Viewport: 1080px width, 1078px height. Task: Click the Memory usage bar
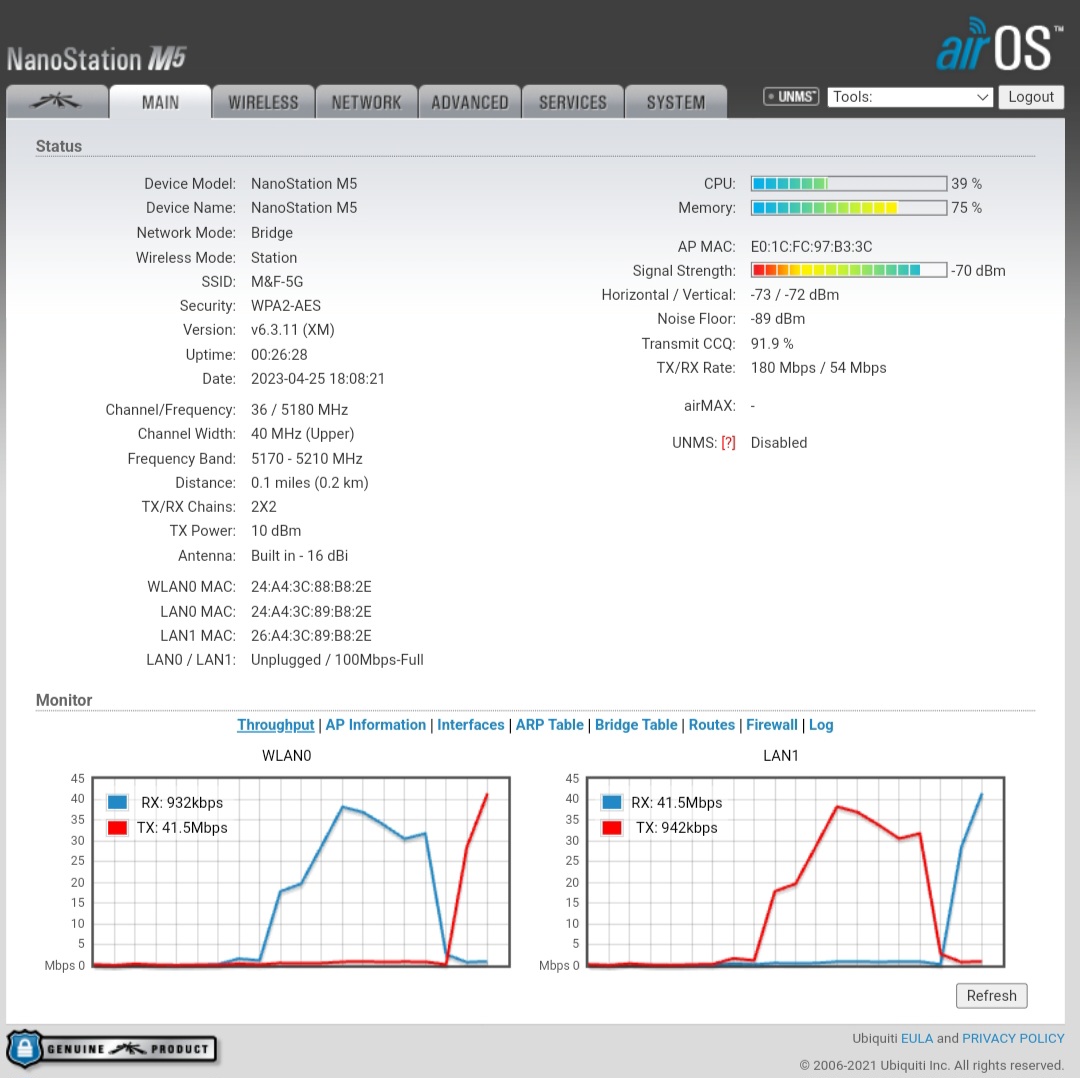(849, 207)
